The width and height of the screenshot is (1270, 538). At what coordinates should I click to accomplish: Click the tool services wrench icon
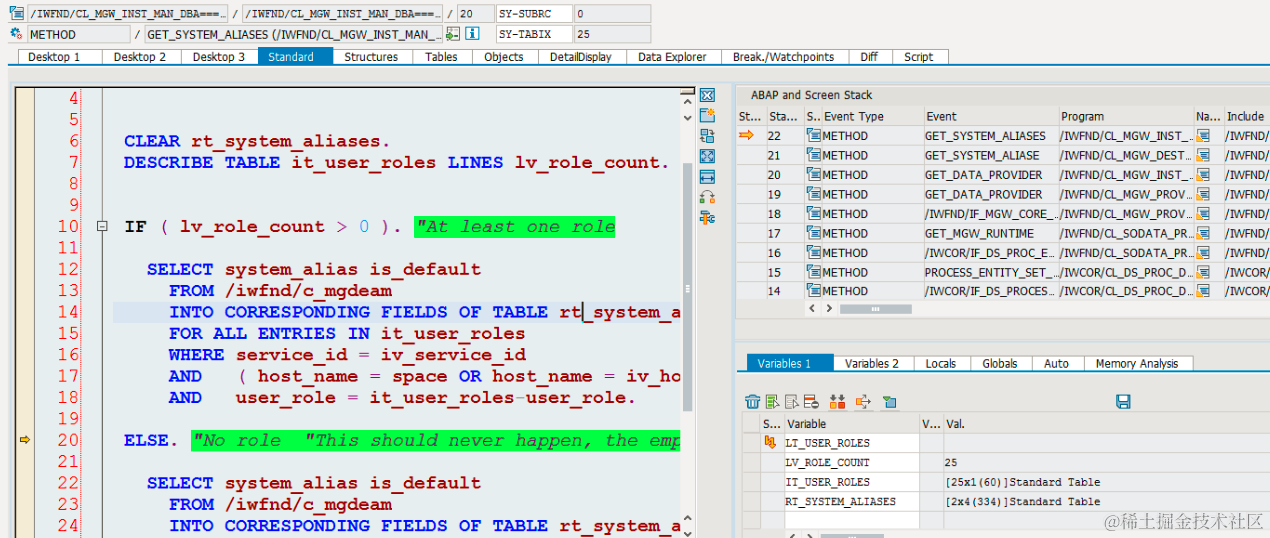click(708, 217)
